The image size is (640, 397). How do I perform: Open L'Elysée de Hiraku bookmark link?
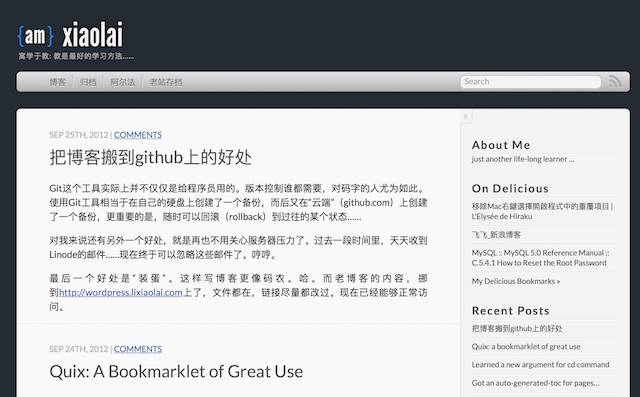(542, 211)
